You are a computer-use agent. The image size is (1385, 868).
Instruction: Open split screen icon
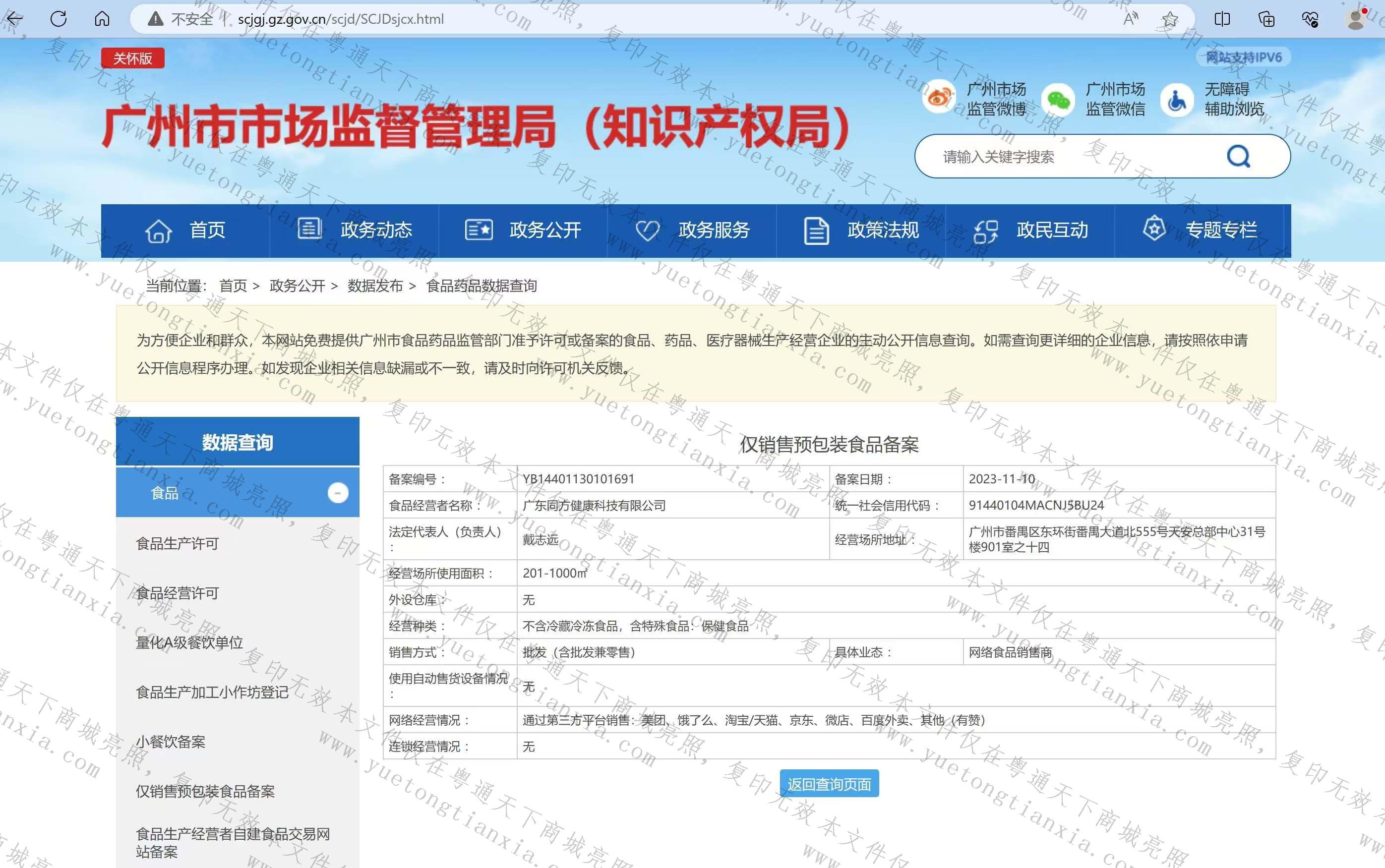pyautogui.click(x=1222, y=19)
